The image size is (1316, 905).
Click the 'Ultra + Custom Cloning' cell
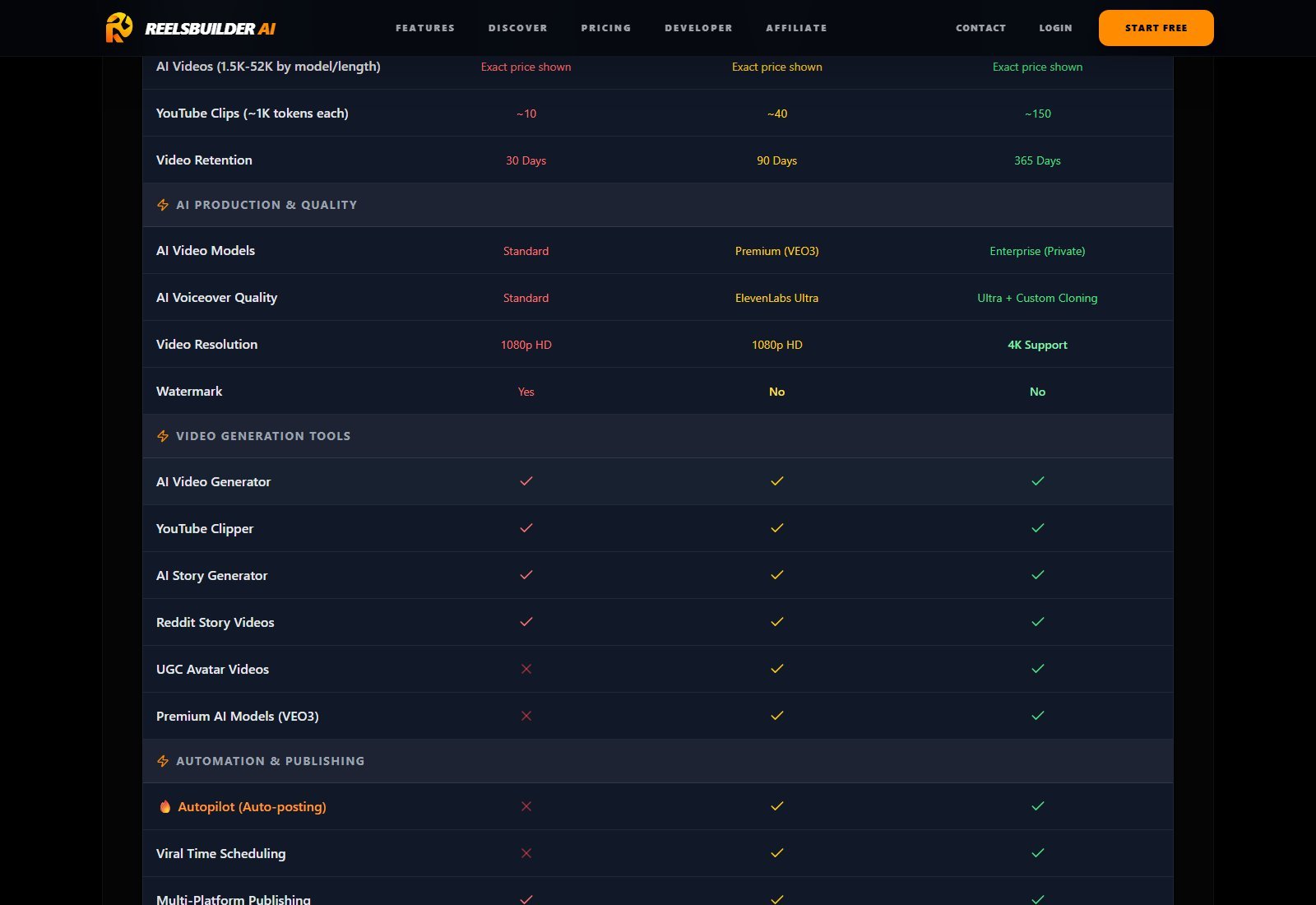(x=1037, y=298)
